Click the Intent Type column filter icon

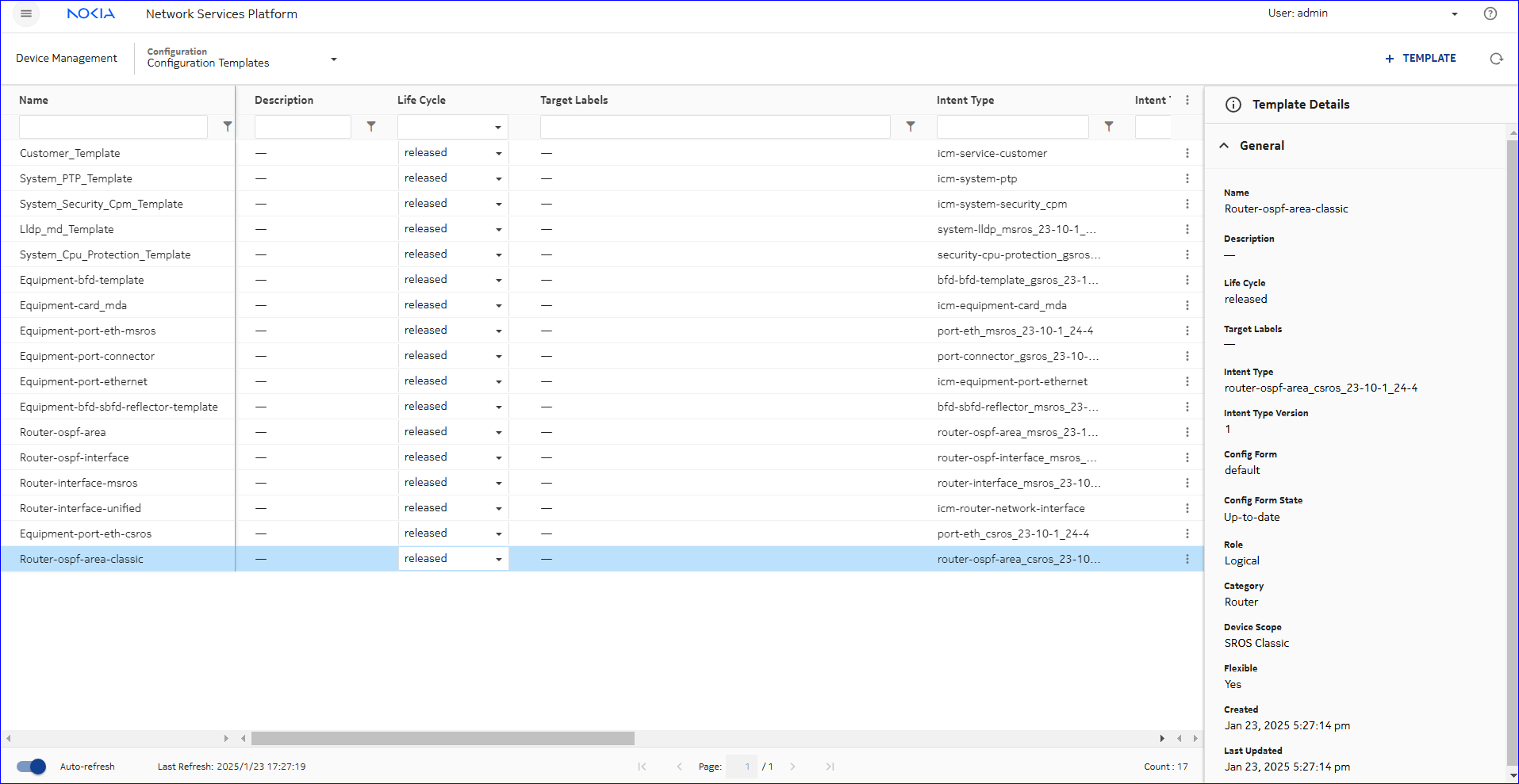coord(1109,126)
